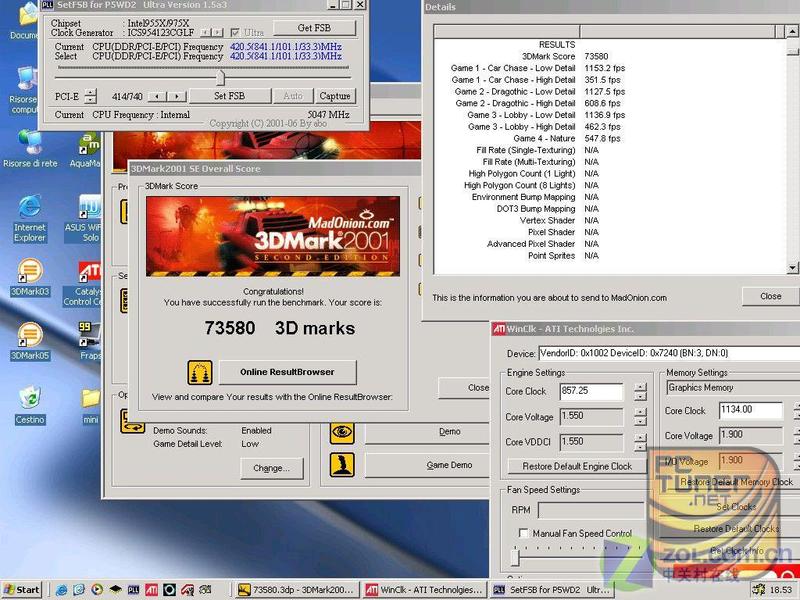Viewport: 800px width, 600px height.
Task: Click the Details list scrollbar up arrow
Action: coord(792,32)
